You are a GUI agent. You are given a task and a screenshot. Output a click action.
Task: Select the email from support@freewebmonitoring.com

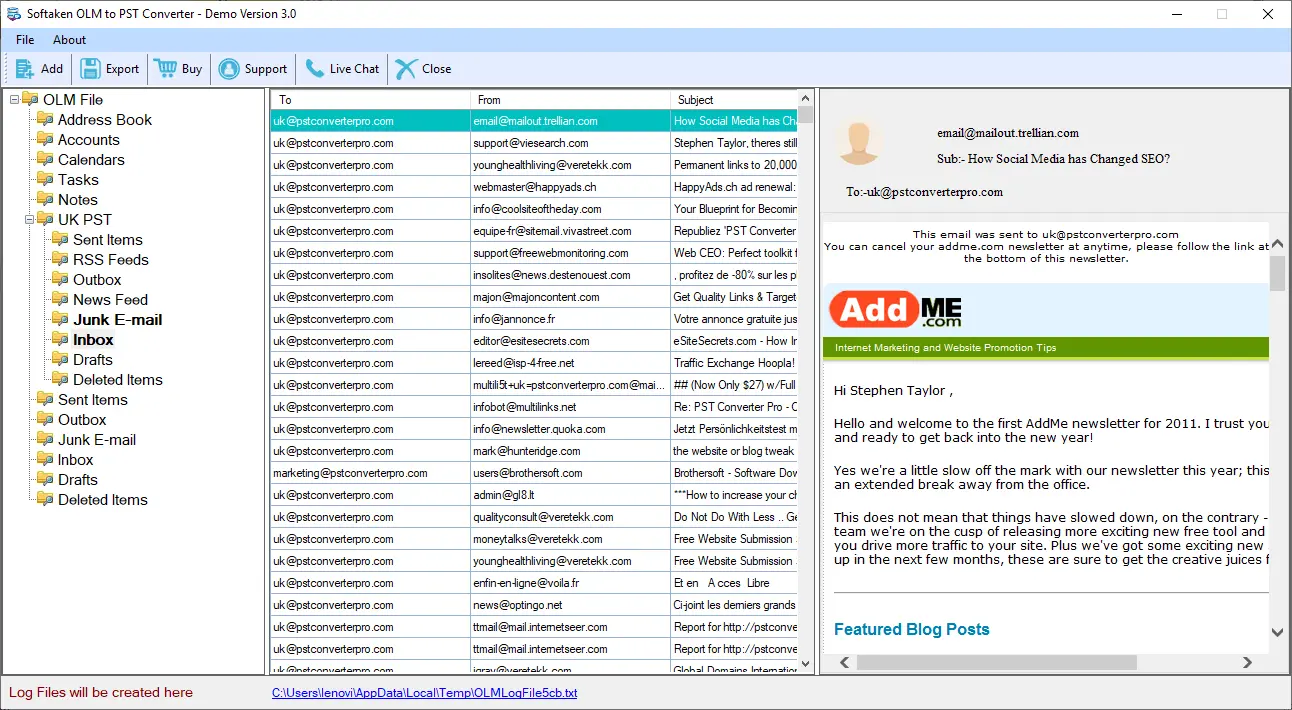tap(534, 253)
